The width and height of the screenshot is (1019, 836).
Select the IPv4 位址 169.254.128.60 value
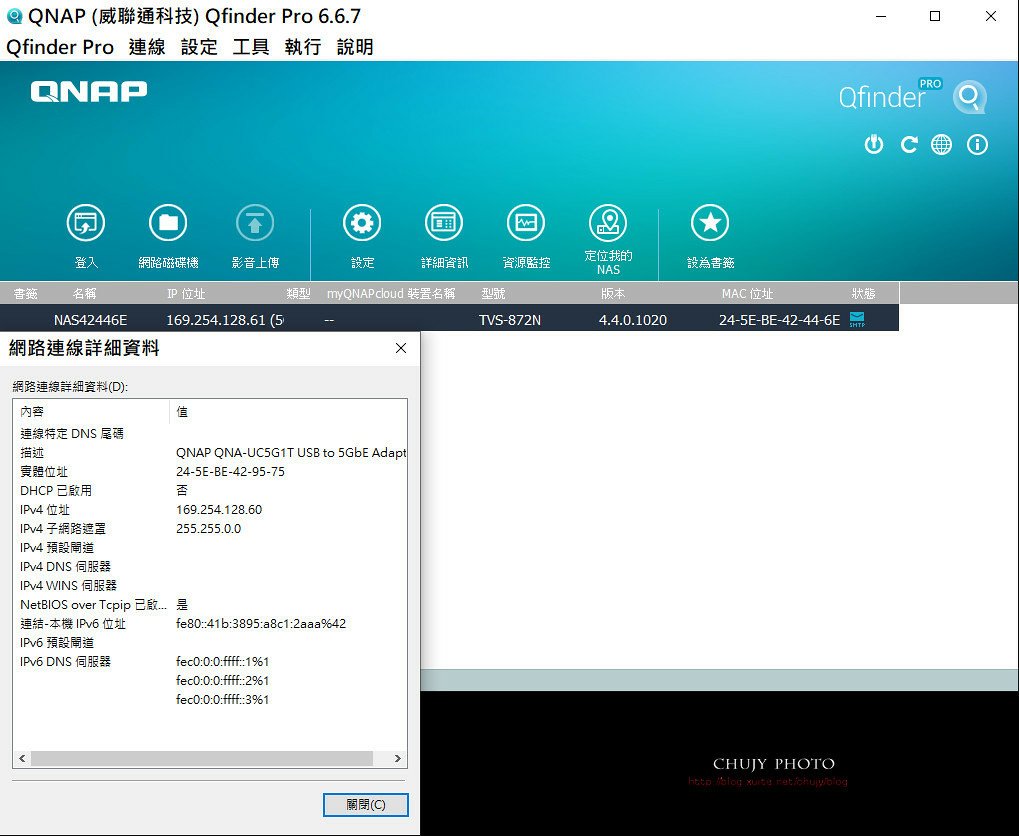tap(219, 510)
